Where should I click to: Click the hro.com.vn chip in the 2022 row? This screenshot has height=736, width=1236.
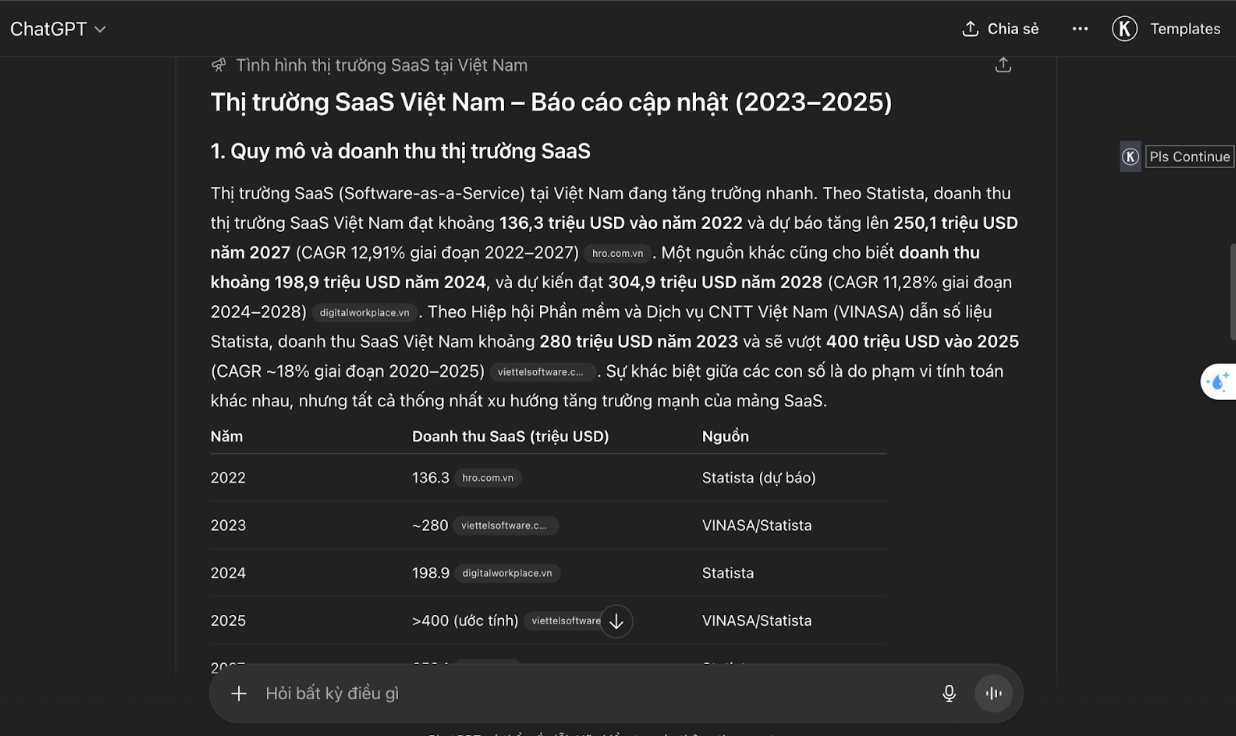[488, 477]
